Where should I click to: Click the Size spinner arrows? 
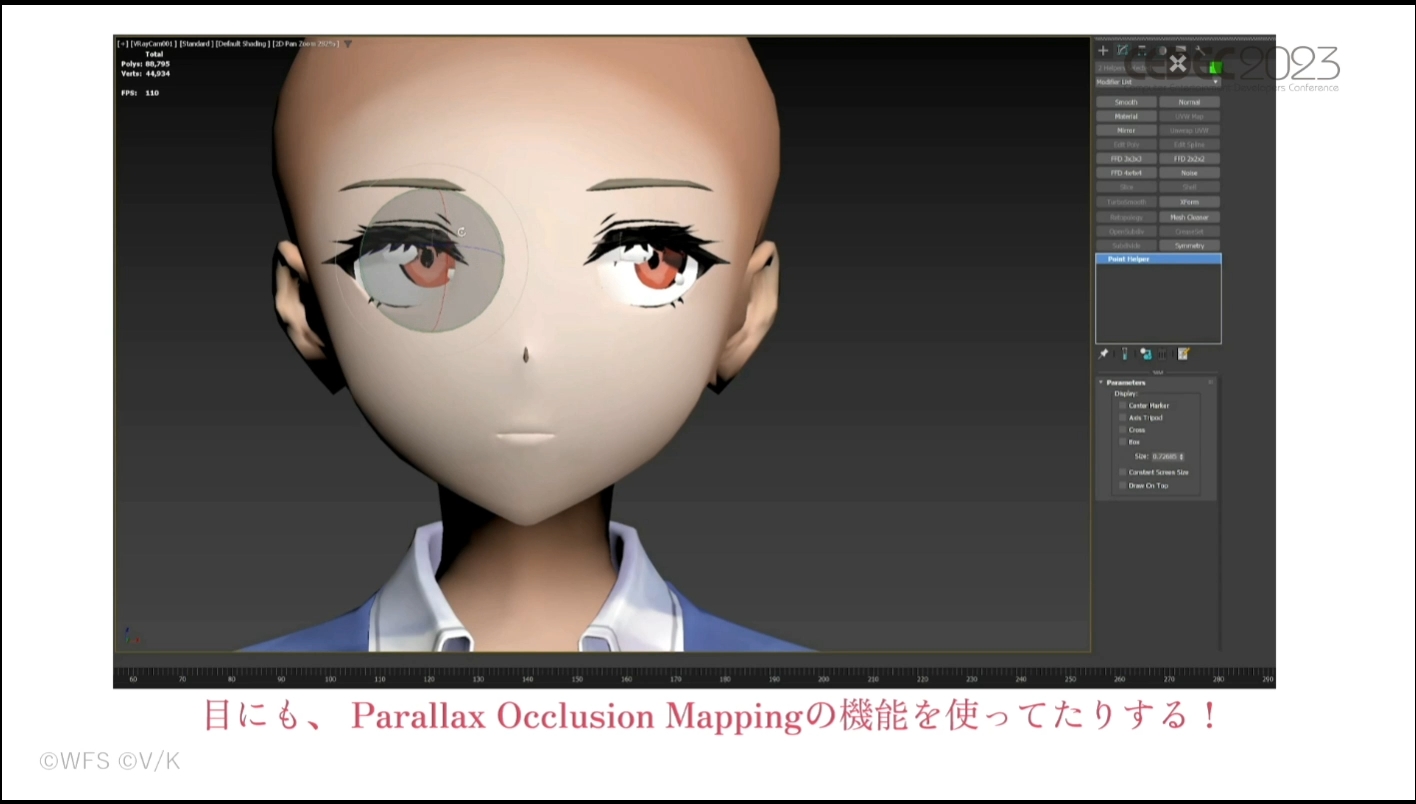click(x=1182, y=456)
